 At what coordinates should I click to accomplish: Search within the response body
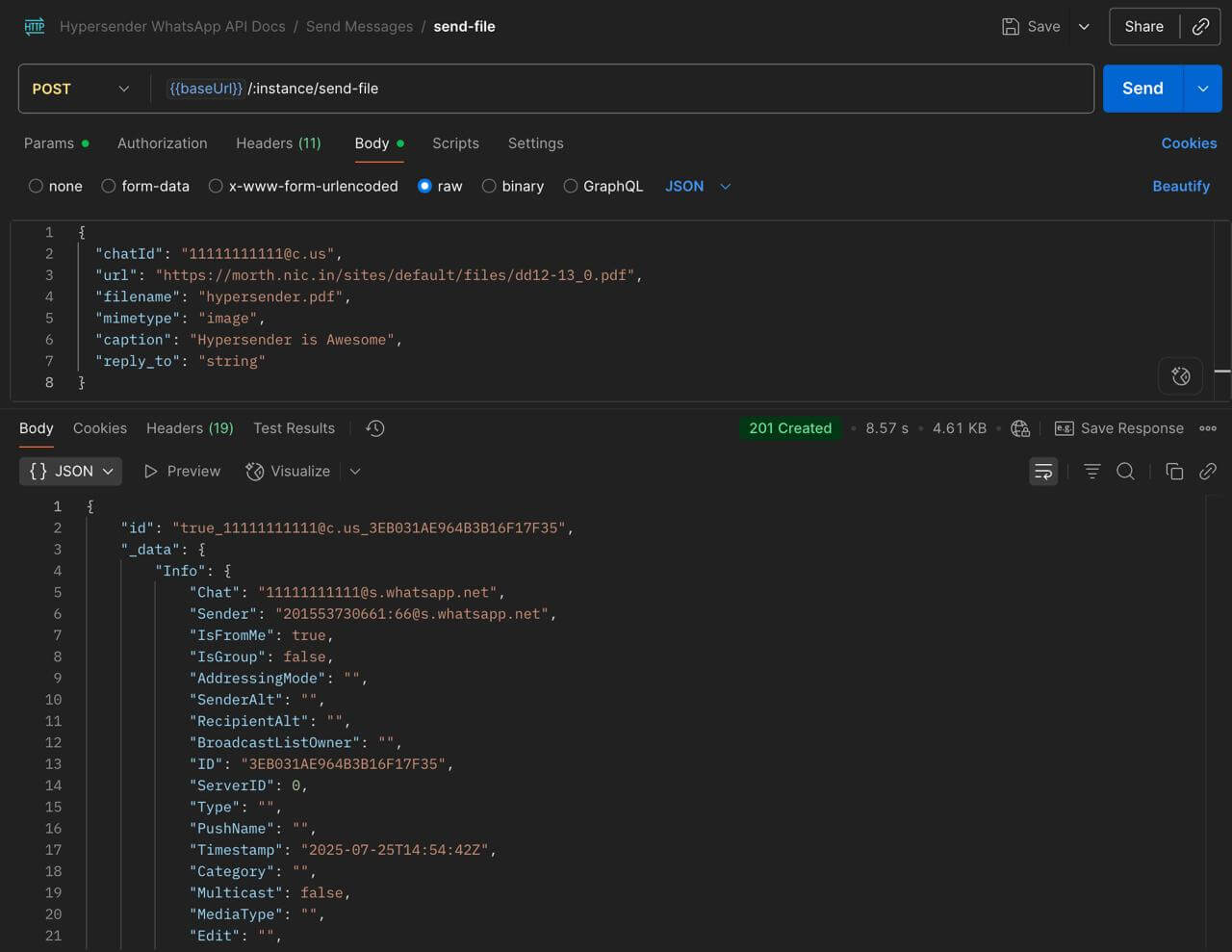(x=1125, y=472)
